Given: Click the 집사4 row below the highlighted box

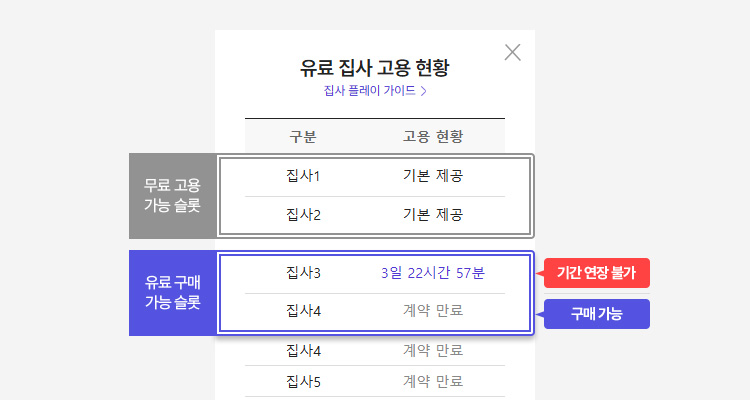Looking at the screenshot, I should pos(375,351).
